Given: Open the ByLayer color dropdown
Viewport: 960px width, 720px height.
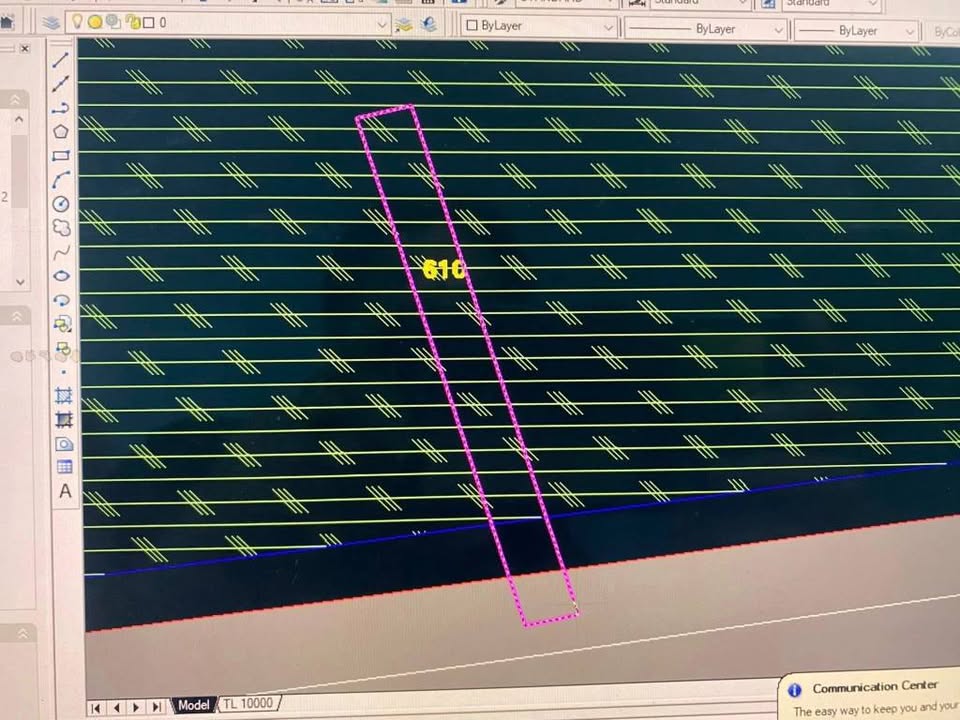Looking at the screenshot, I should tap(607, 27).
